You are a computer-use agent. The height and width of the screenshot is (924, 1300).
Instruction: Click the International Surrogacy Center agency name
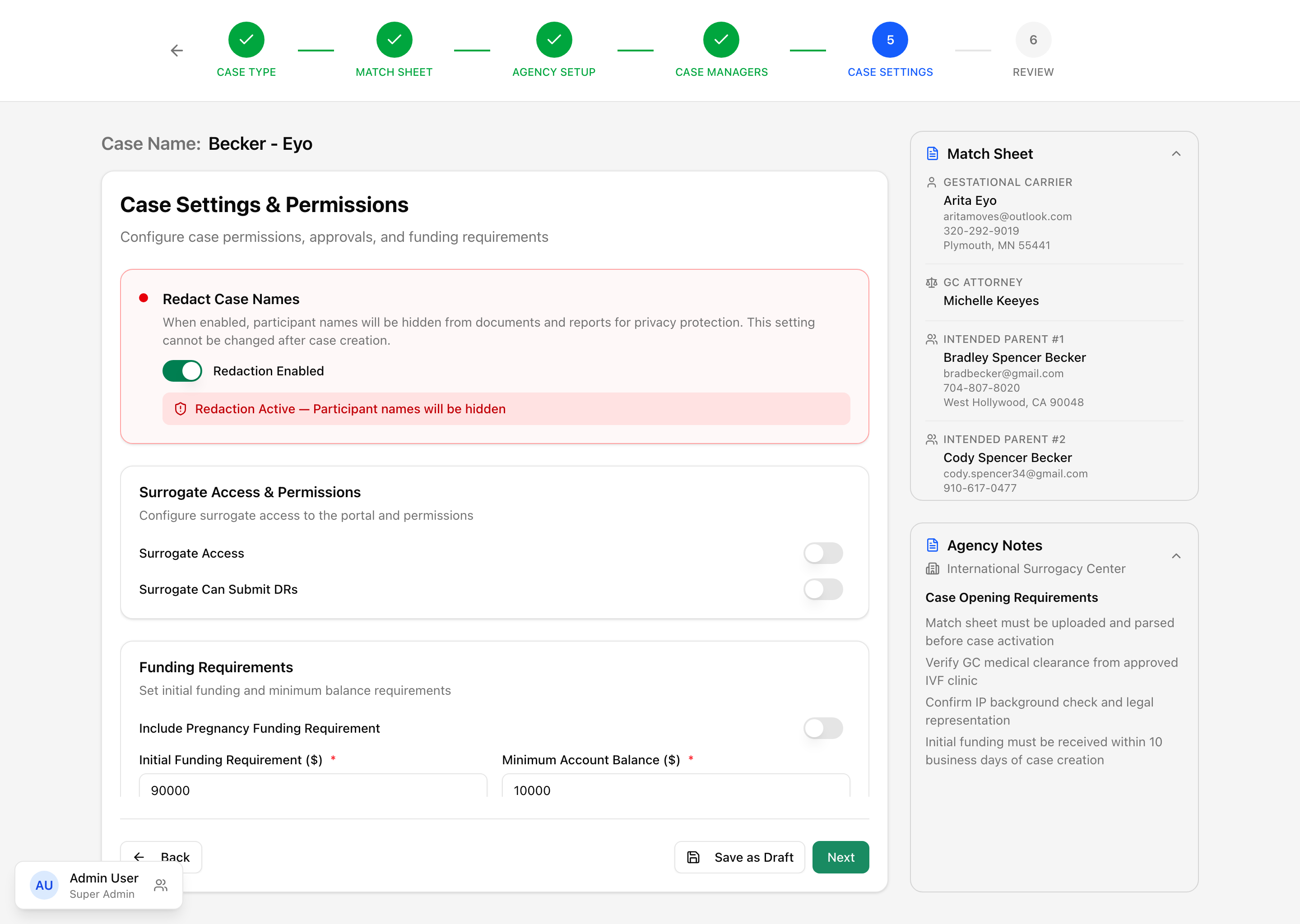point(1036,569)
